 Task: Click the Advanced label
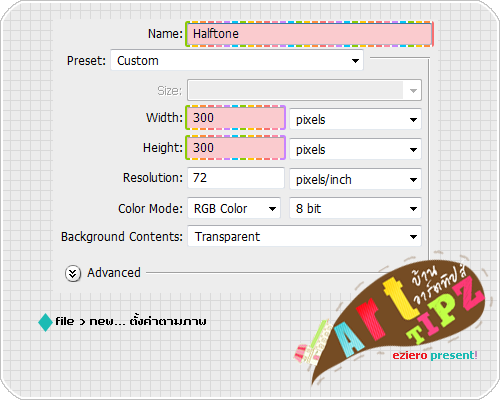(x=114, y=273)
